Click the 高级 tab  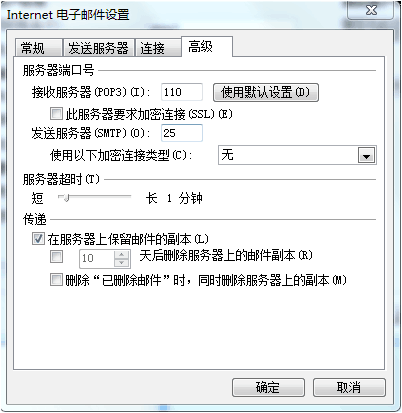click(x=207, y=47)
